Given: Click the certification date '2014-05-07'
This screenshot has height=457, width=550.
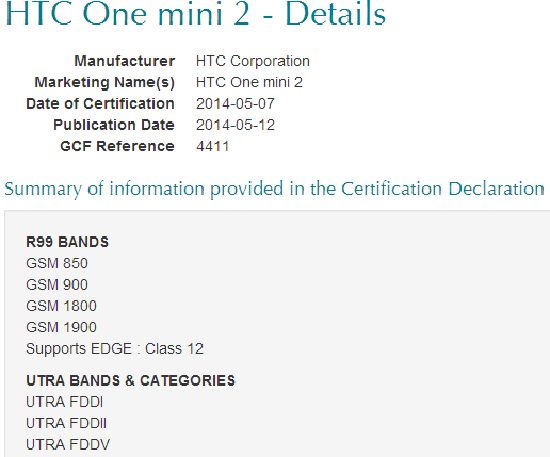Looking at the screenshot, I should click(x=235, y=104).
